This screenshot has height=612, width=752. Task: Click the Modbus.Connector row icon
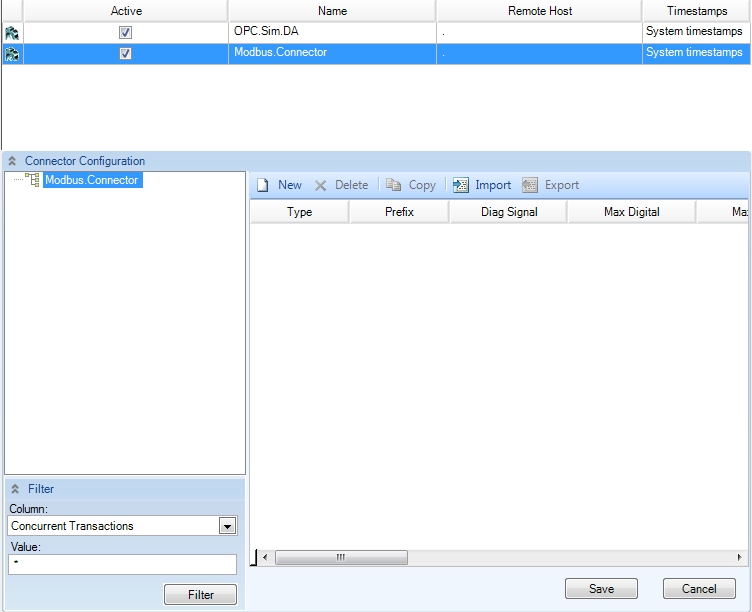pos(12,54)
